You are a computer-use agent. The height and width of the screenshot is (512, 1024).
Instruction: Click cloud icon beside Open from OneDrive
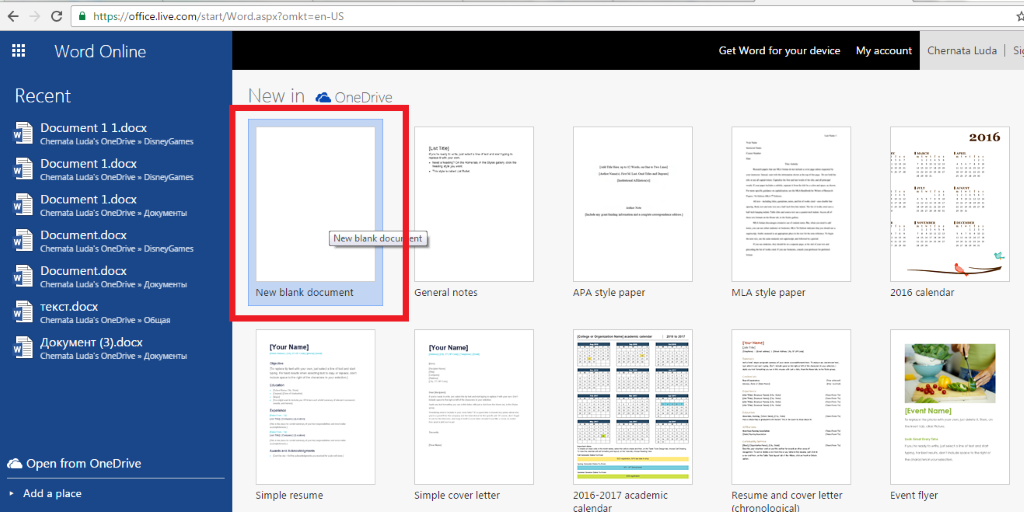tap(15, 464)
